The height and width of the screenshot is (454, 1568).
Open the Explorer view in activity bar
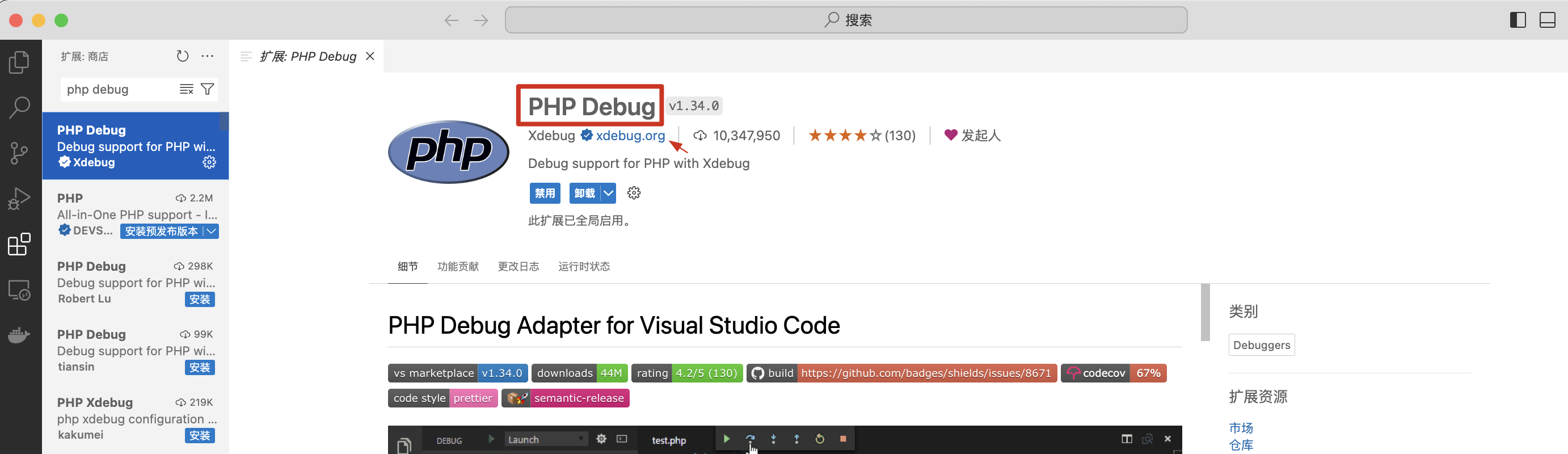(x=19, y=62)
